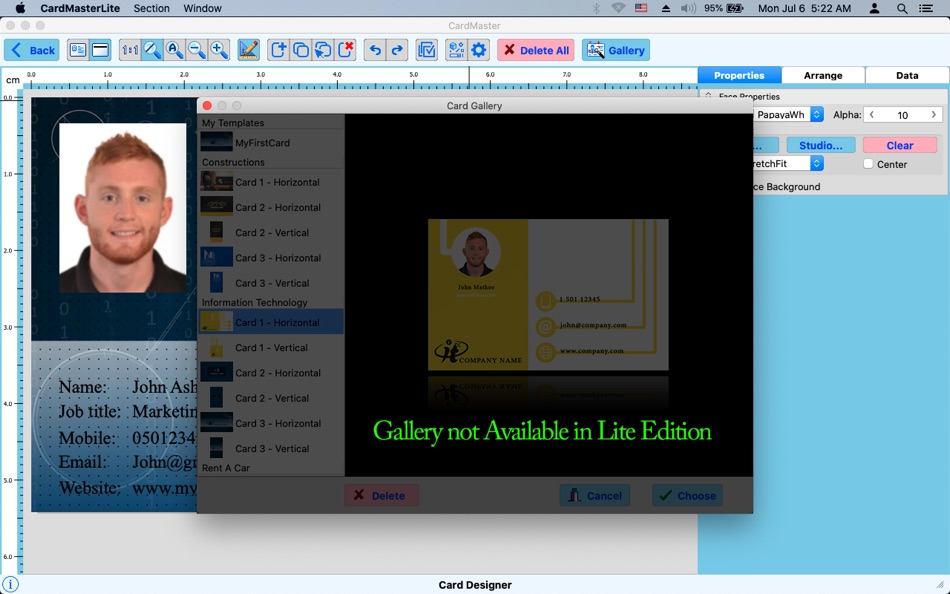Select Information Technology Card 3 - Vertical

(271, 449)
